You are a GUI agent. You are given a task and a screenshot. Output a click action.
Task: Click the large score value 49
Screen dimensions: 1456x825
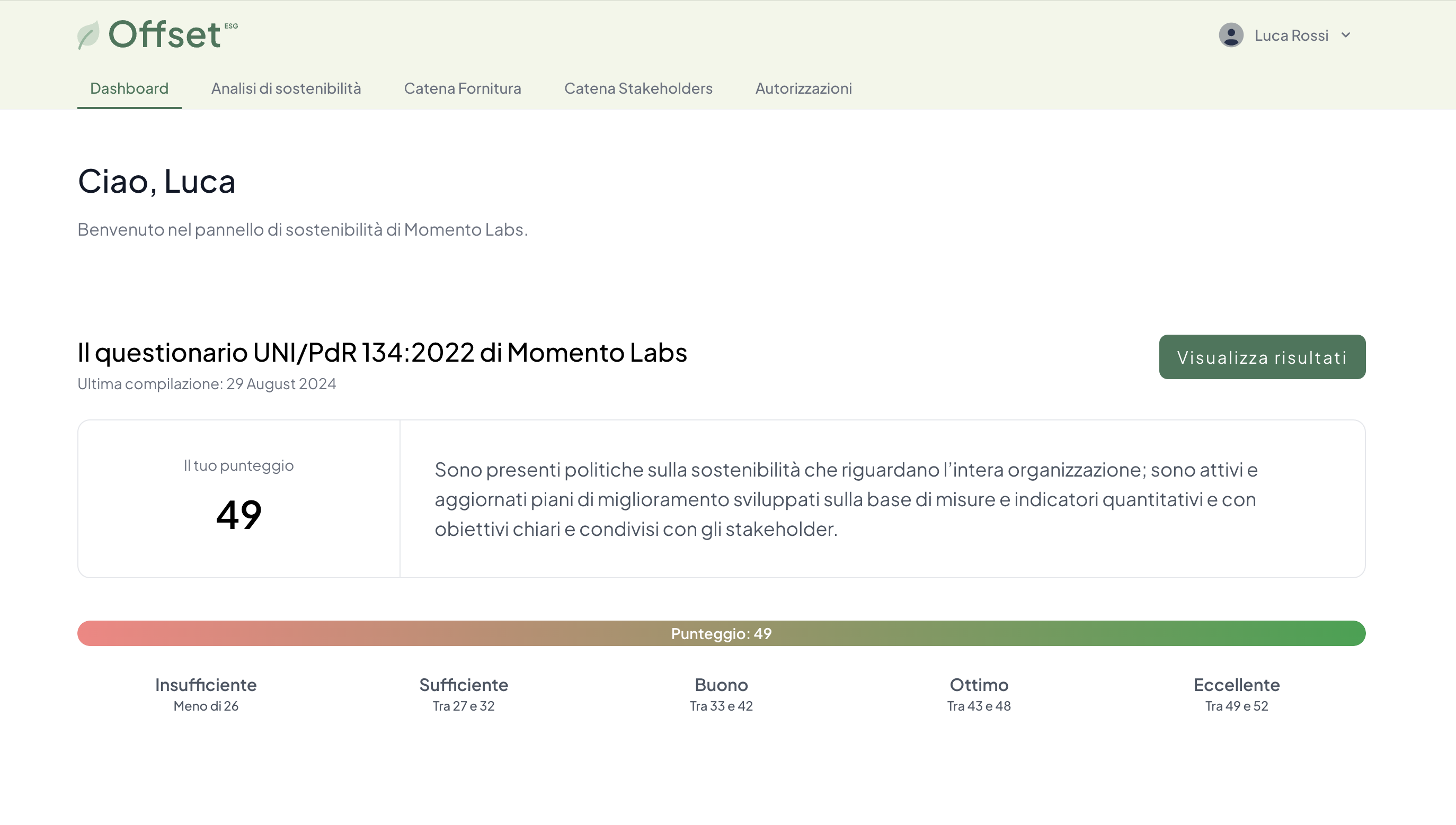click(x=239, y=515)
